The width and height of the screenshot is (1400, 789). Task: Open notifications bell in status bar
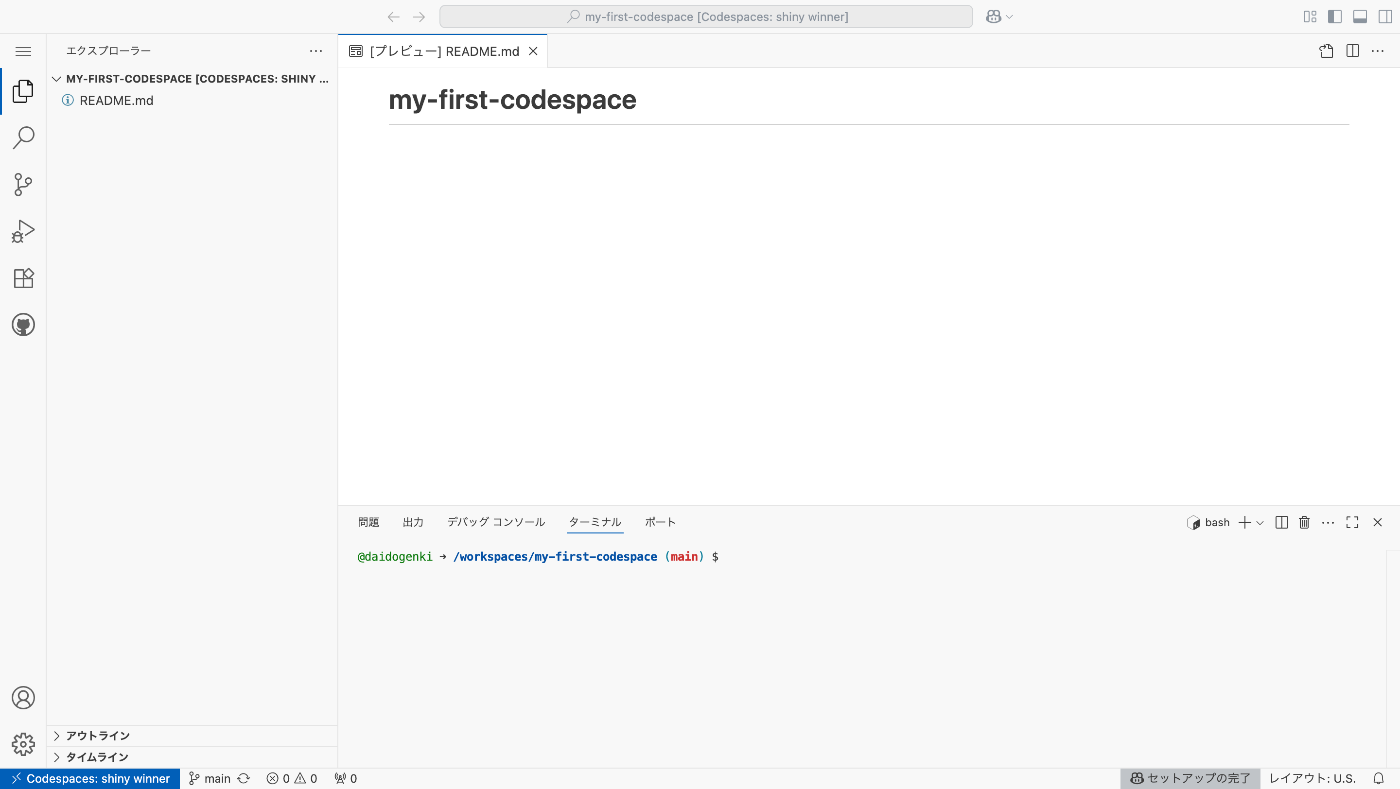click(1378, 779)
